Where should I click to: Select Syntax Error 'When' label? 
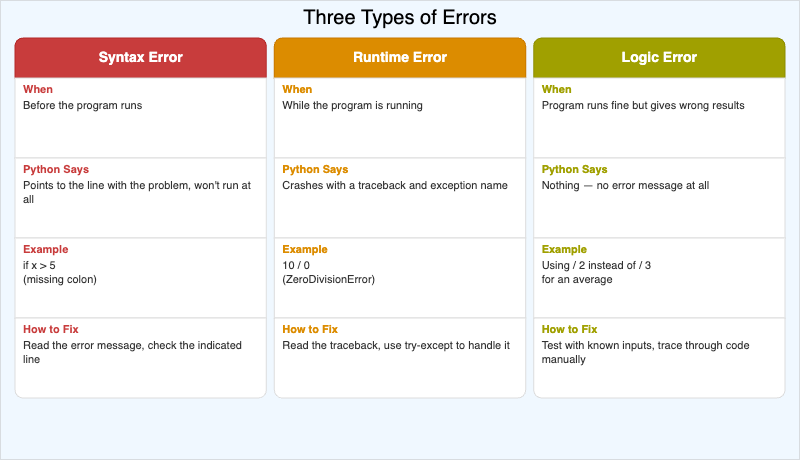[x=38, y=90]
